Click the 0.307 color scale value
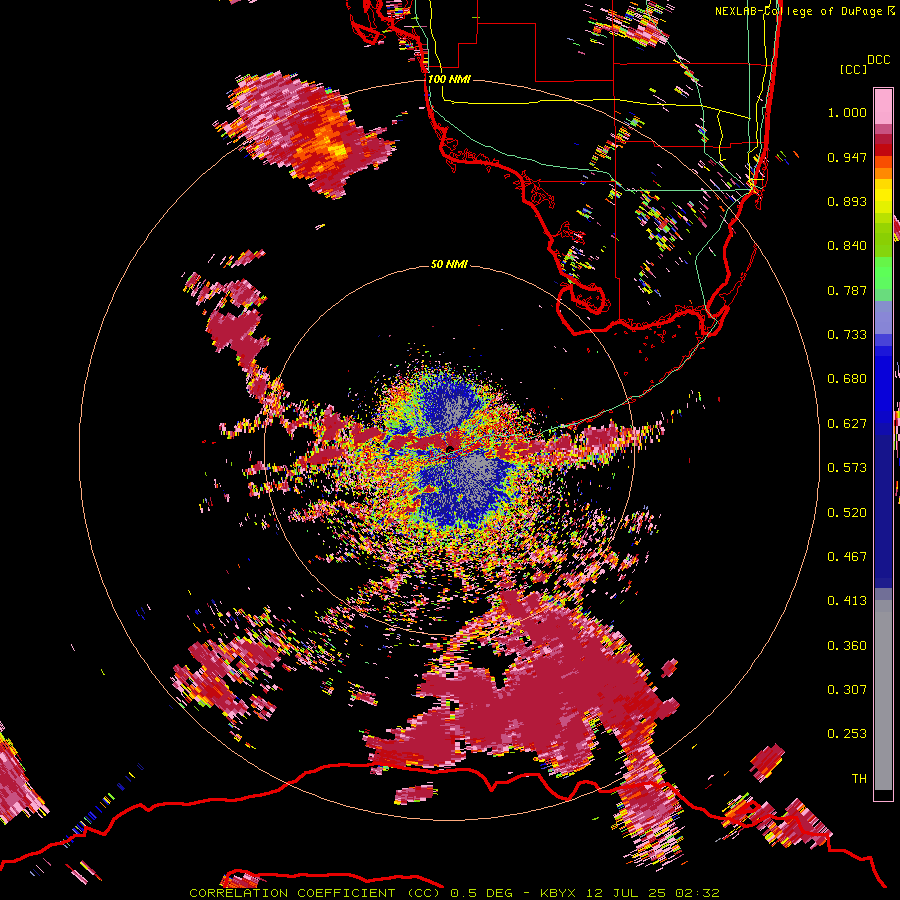The width and height of the screenshot is (900, 900). point(847,690)
